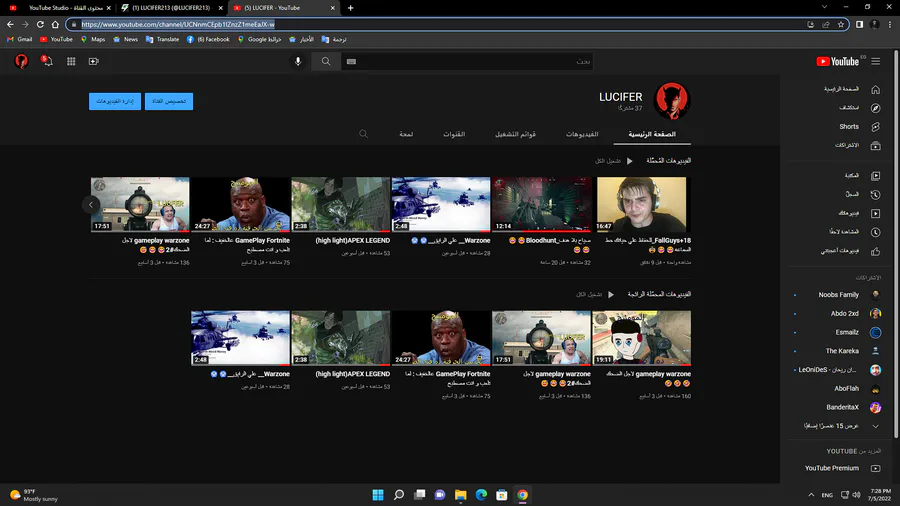Switch to YouTube Studio browser tab
This screenshot has height=506, width=900.
pos(61,8)
